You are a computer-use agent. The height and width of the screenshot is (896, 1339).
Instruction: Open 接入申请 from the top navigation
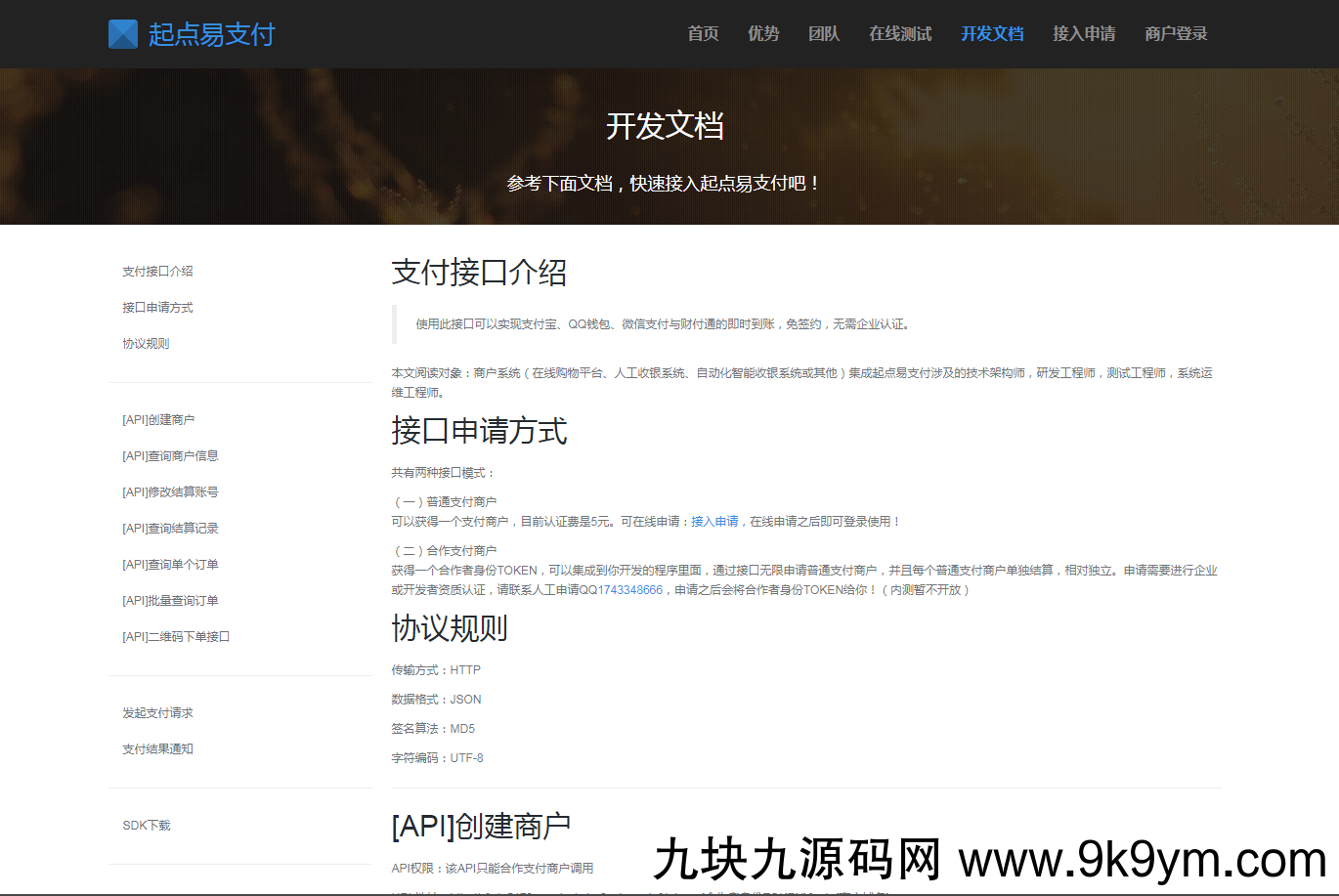[1084, 34]
